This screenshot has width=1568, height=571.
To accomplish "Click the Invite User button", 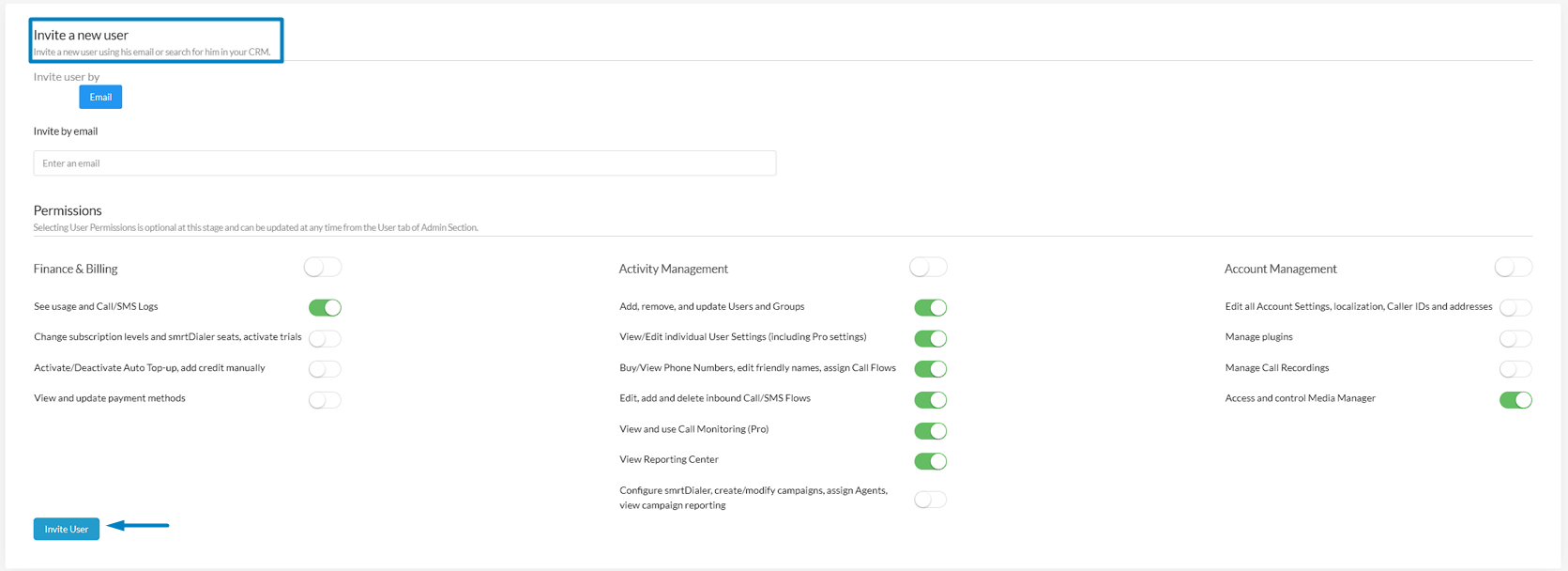I will [67, 529].
